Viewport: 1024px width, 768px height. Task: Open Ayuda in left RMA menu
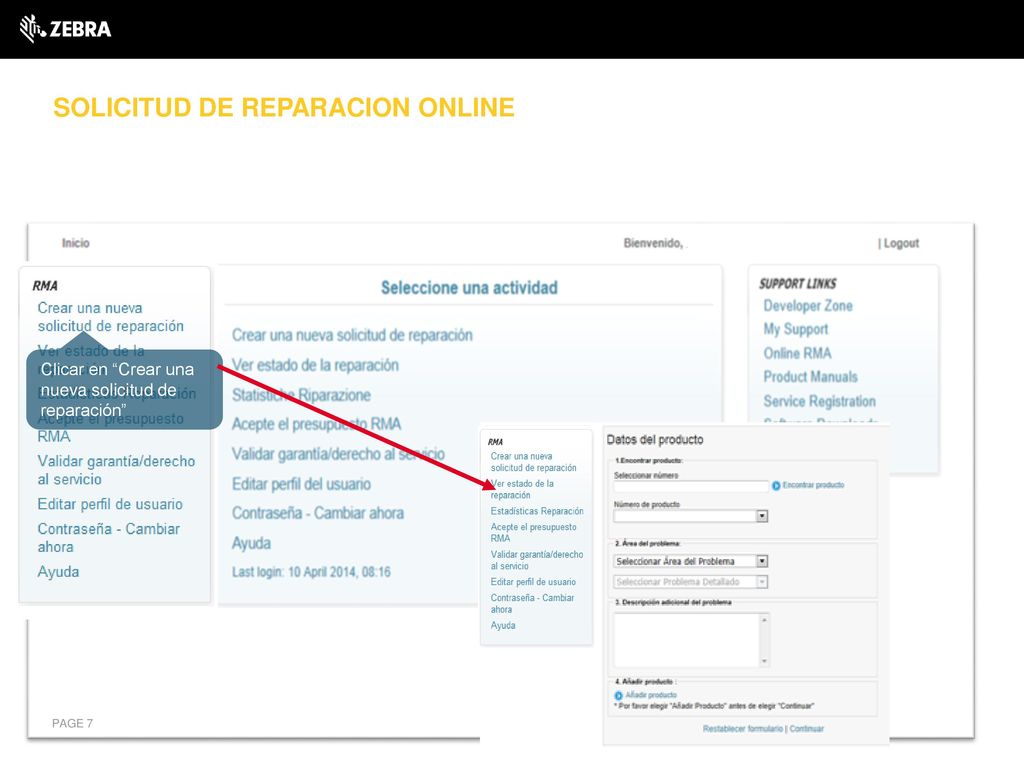click(58, 572)
